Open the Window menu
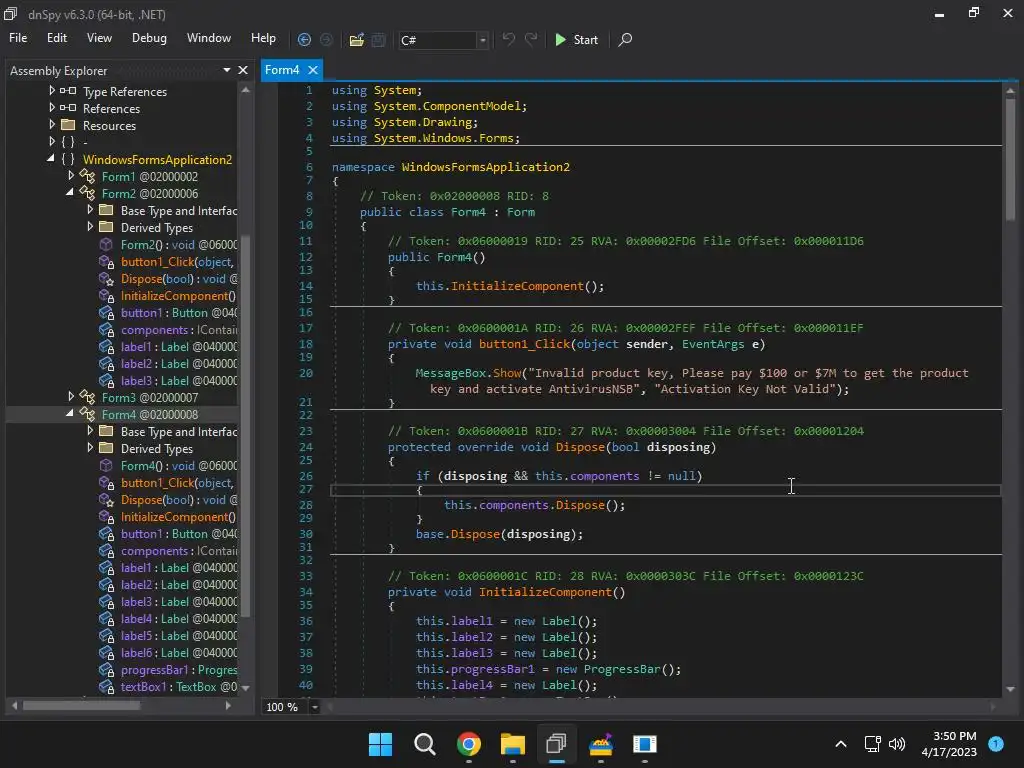This screenshot has width=1024, height=768. (208, 38)
